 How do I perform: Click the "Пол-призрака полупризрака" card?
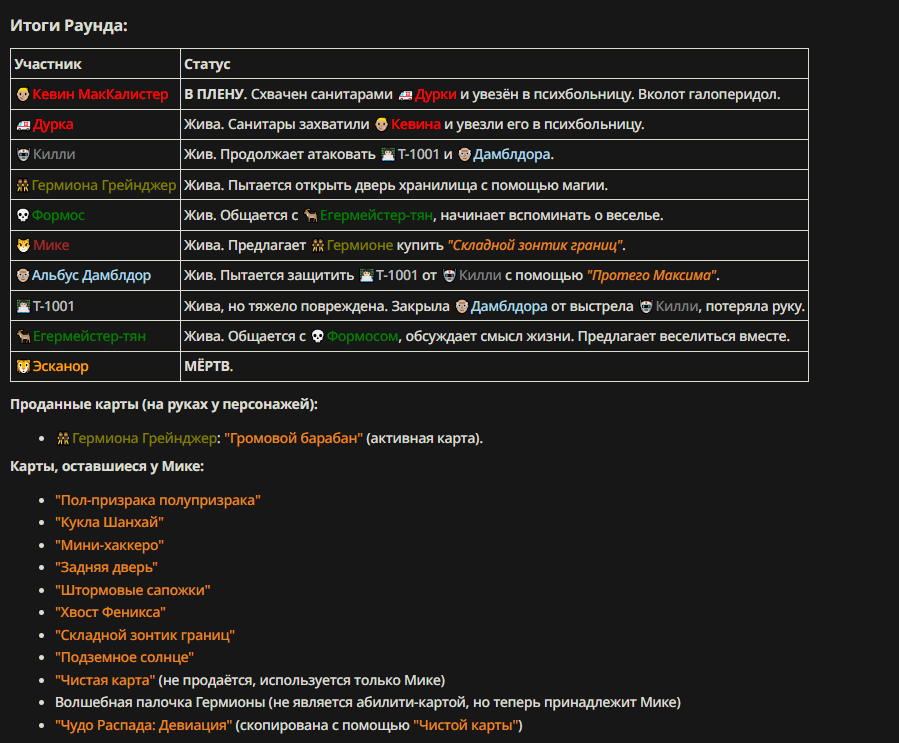coord(158,500)
